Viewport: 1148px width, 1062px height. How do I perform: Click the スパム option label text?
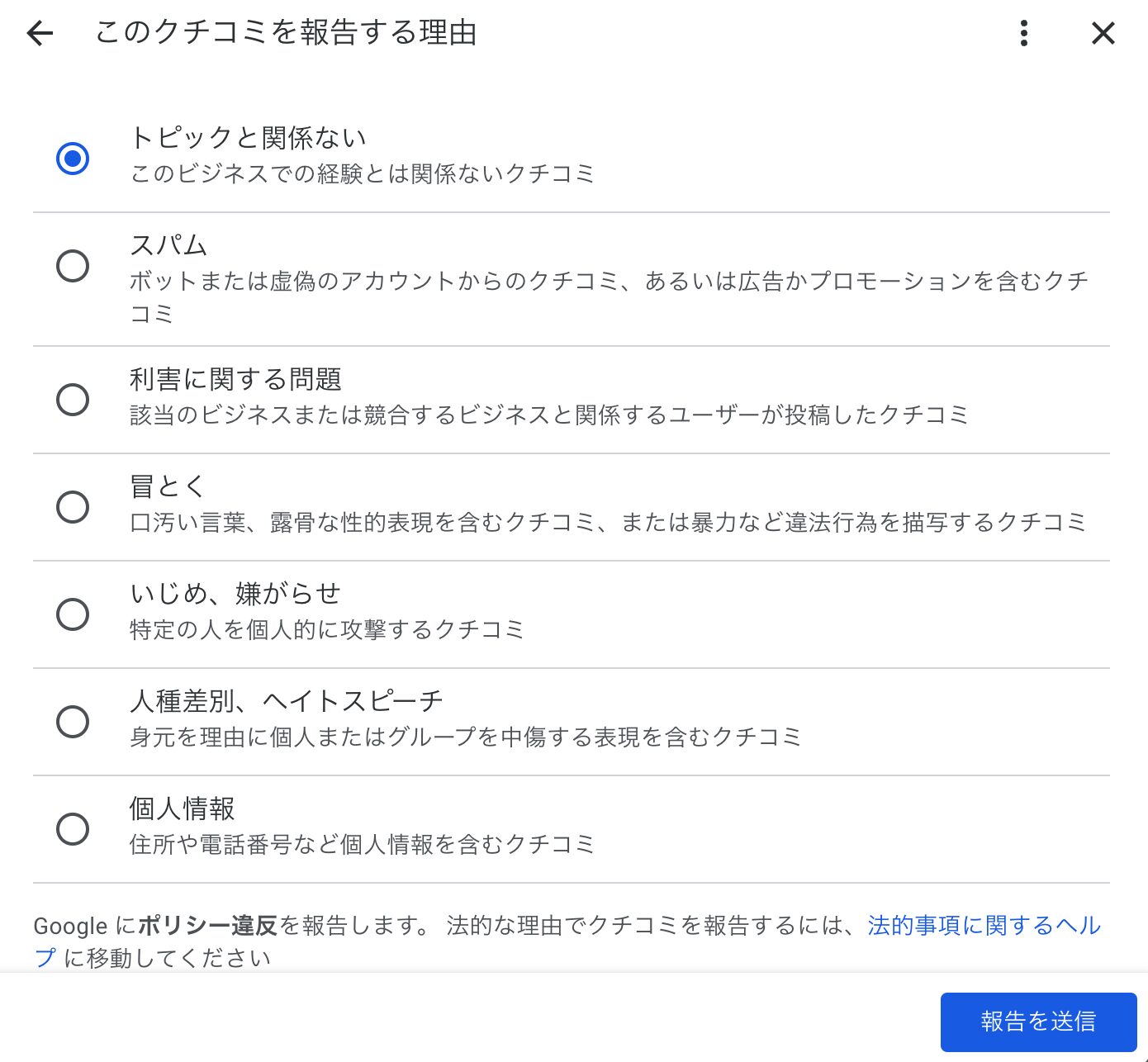pyautogui.click(x=168, y=244)
